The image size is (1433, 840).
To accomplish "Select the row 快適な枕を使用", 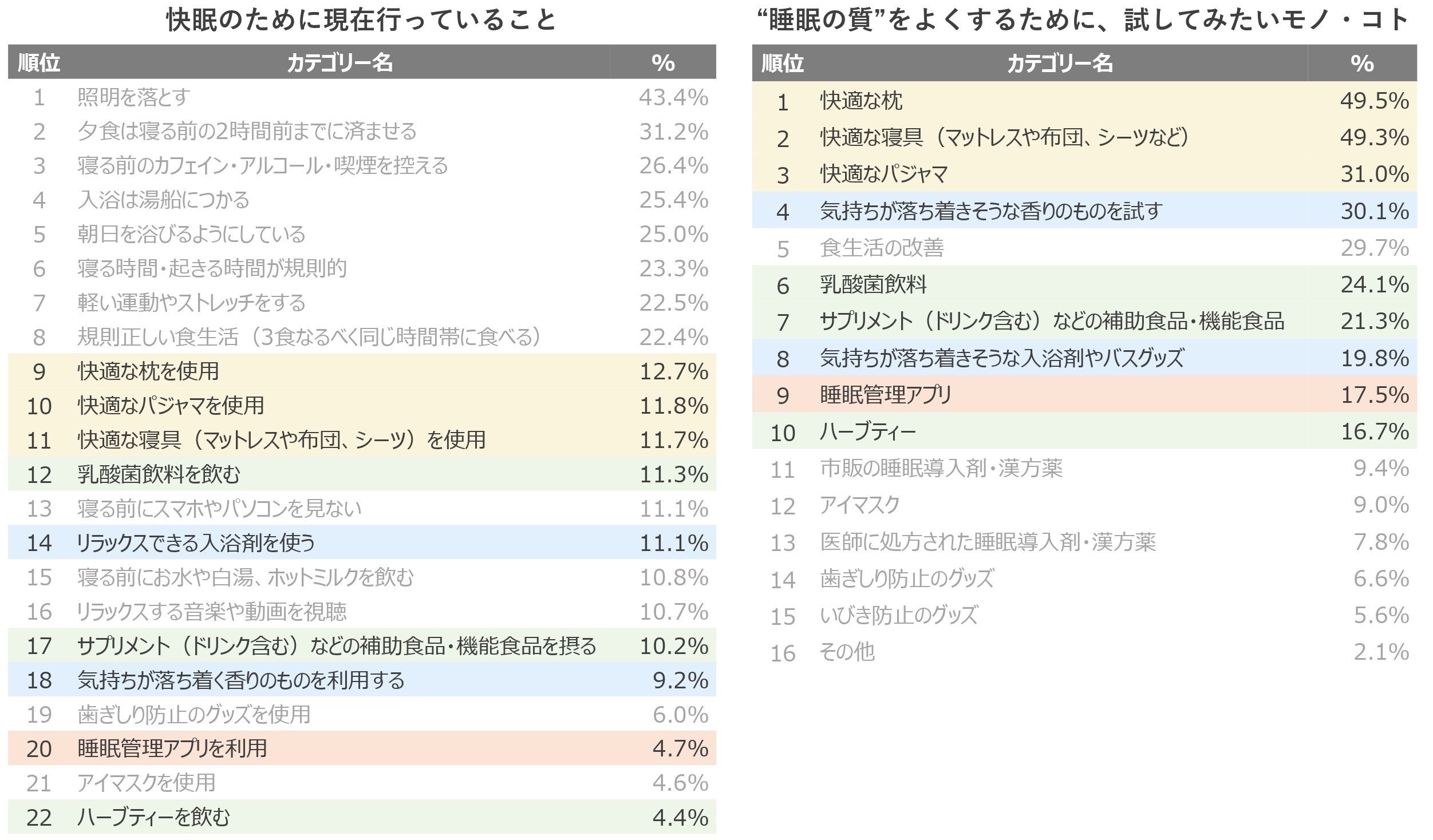I will 362,371.
